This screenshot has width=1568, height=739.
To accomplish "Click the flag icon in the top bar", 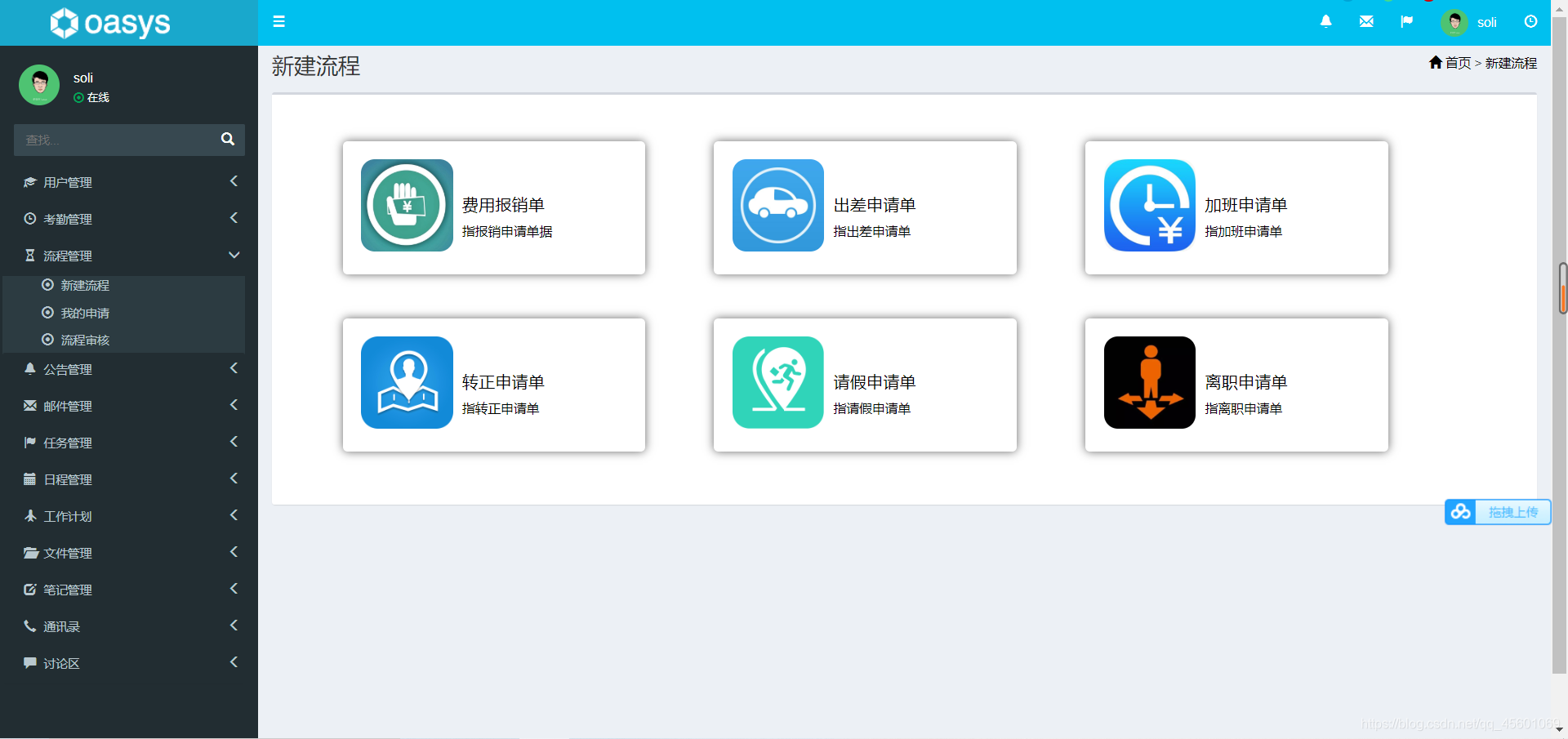I will [1407, 21].
